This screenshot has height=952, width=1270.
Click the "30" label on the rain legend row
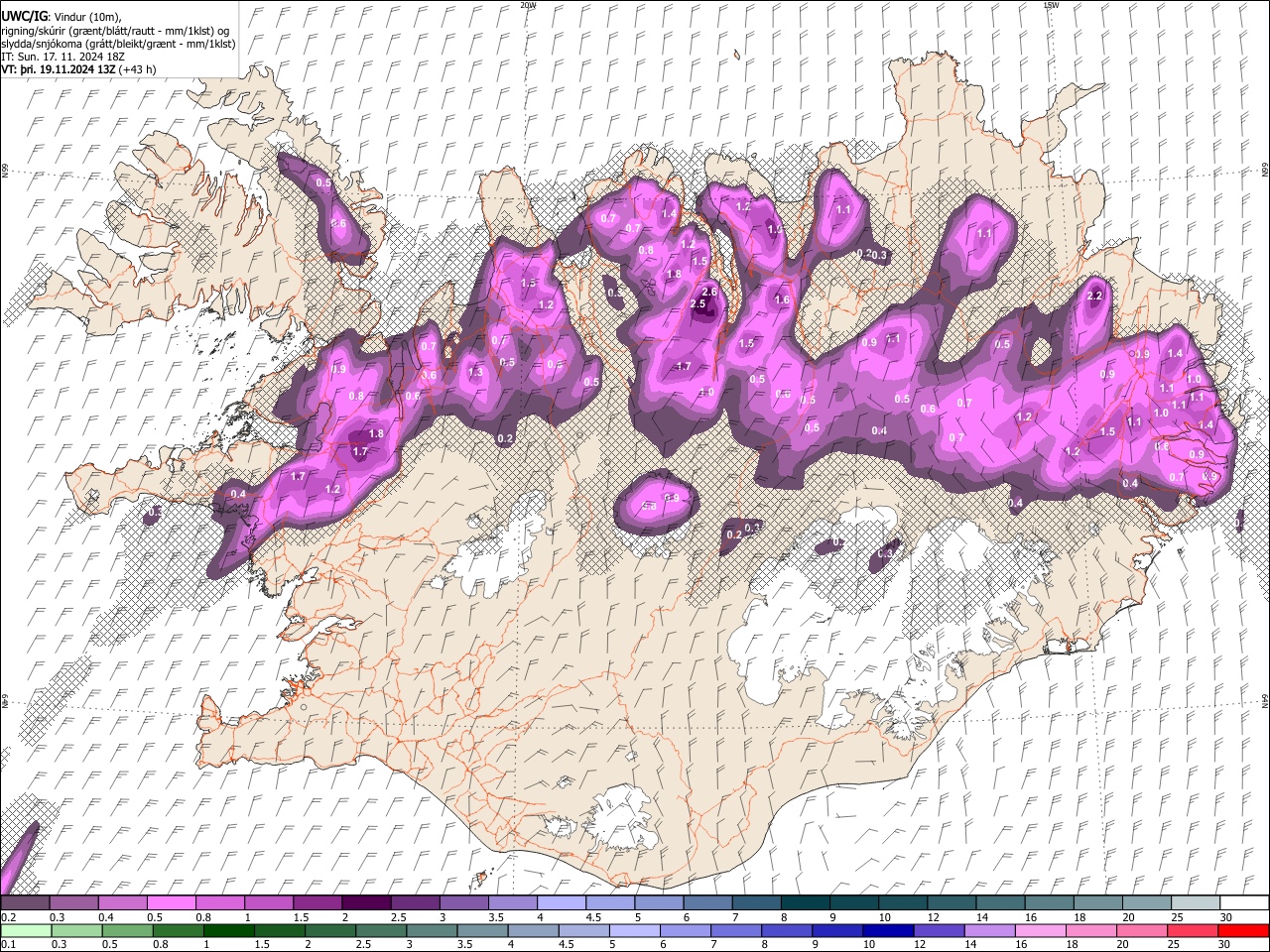(x=1226, y=945)
